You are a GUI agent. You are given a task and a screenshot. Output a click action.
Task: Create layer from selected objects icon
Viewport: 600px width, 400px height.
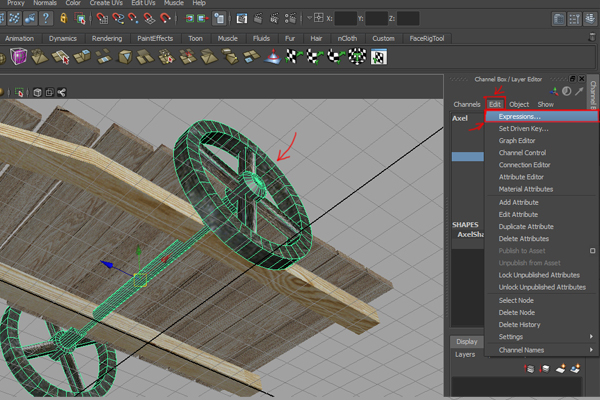click(575, 369)
